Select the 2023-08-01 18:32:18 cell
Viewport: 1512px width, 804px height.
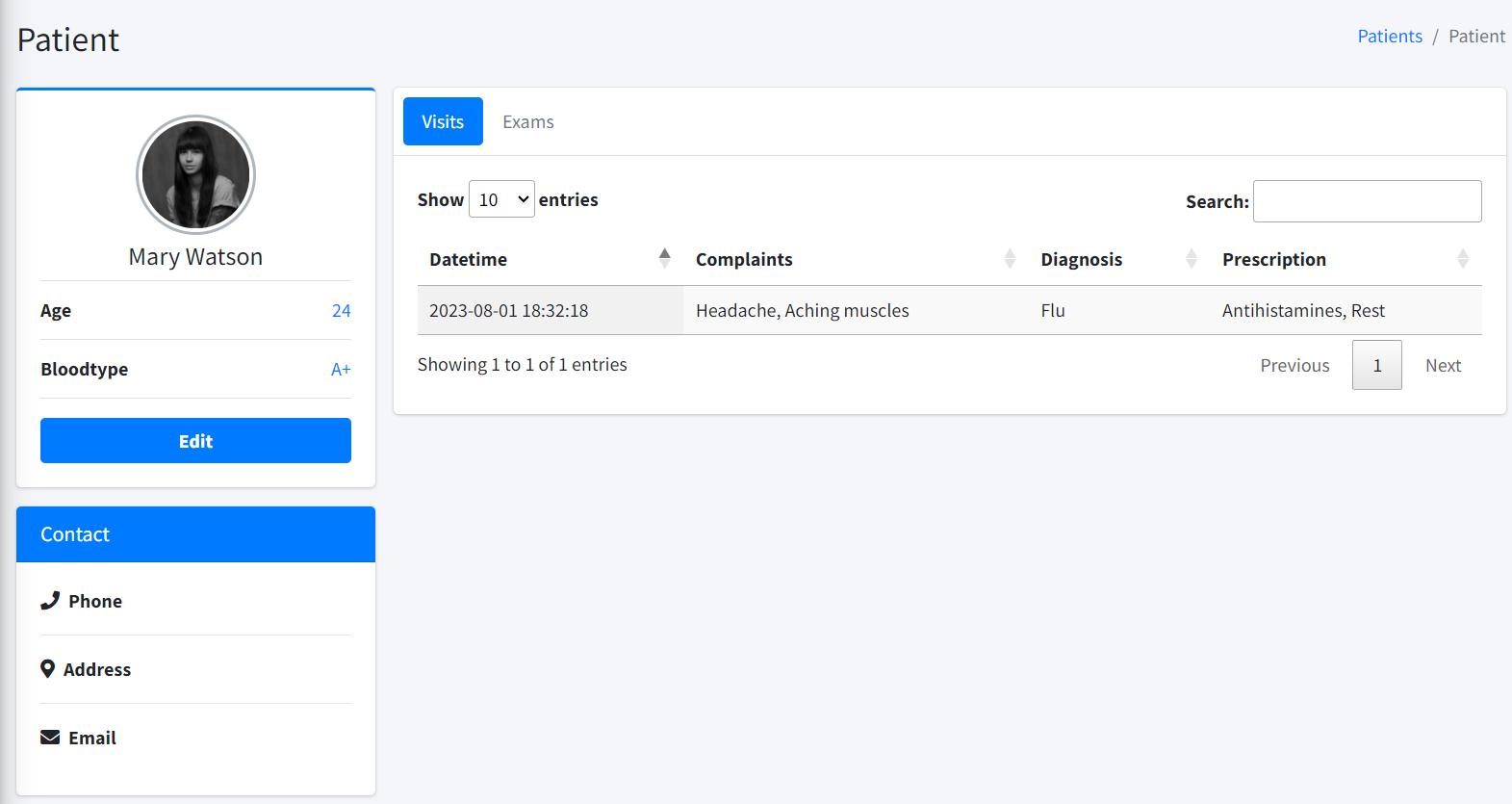point(551,310)
